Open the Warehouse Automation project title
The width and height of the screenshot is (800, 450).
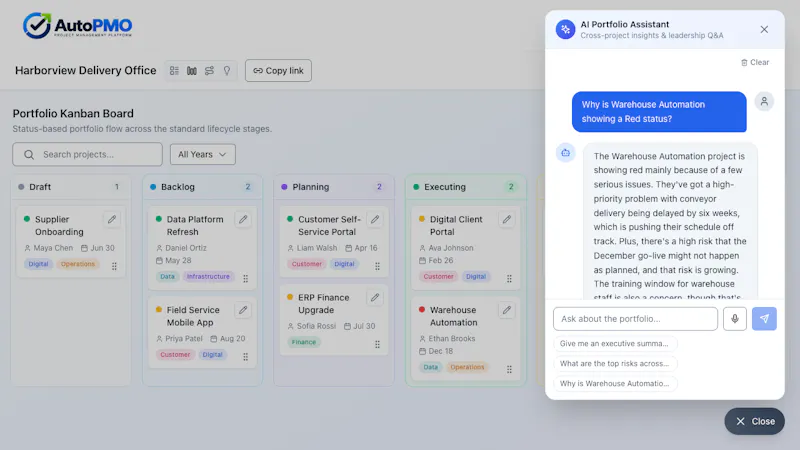click(453, 316)
